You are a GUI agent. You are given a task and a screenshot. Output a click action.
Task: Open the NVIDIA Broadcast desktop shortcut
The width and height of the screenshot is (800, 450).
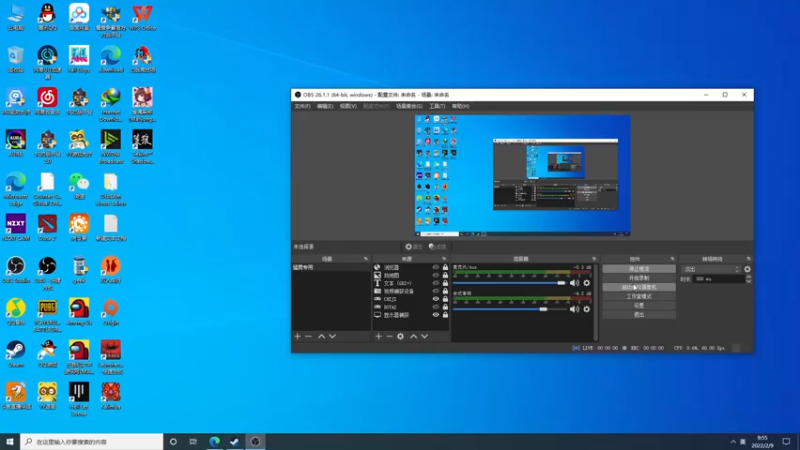click(x=111, y=146)
